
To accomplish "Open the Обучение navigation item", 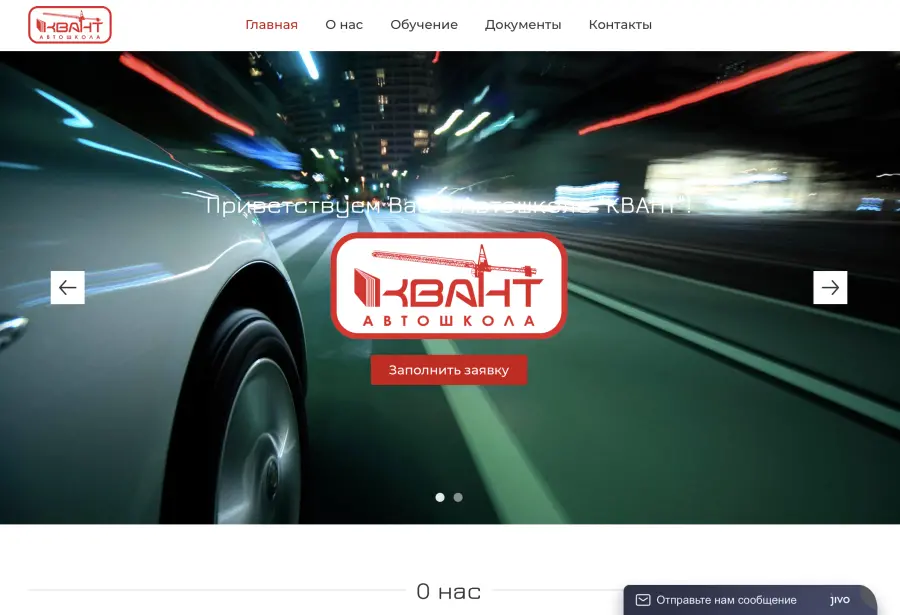I will click(424, 25).
